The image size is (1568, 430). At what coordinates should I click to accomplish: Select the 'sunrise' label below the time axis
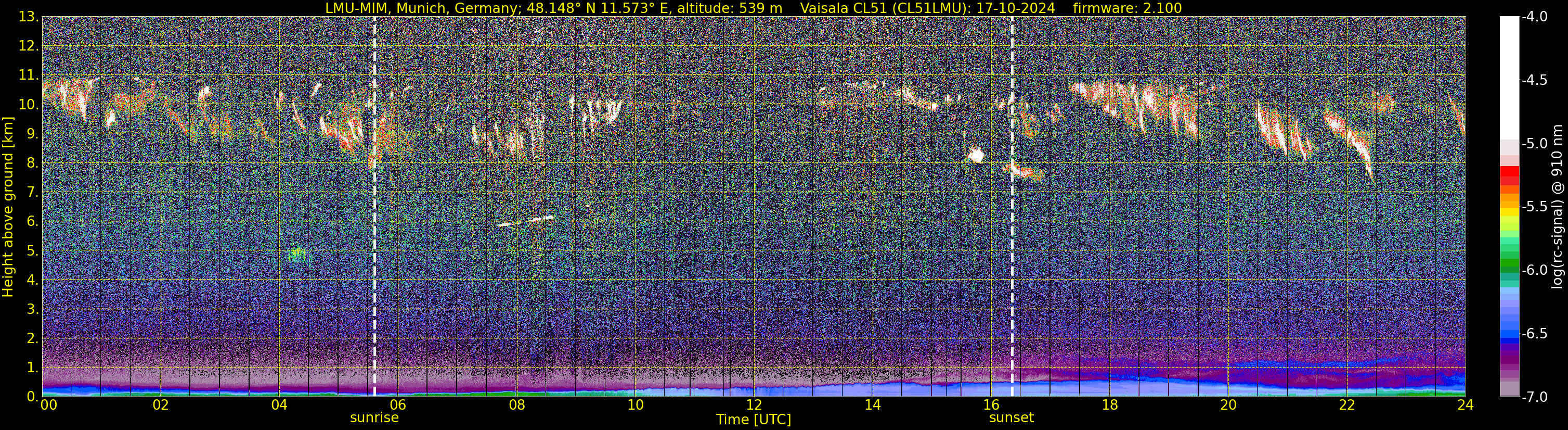[x=374, y=418]
